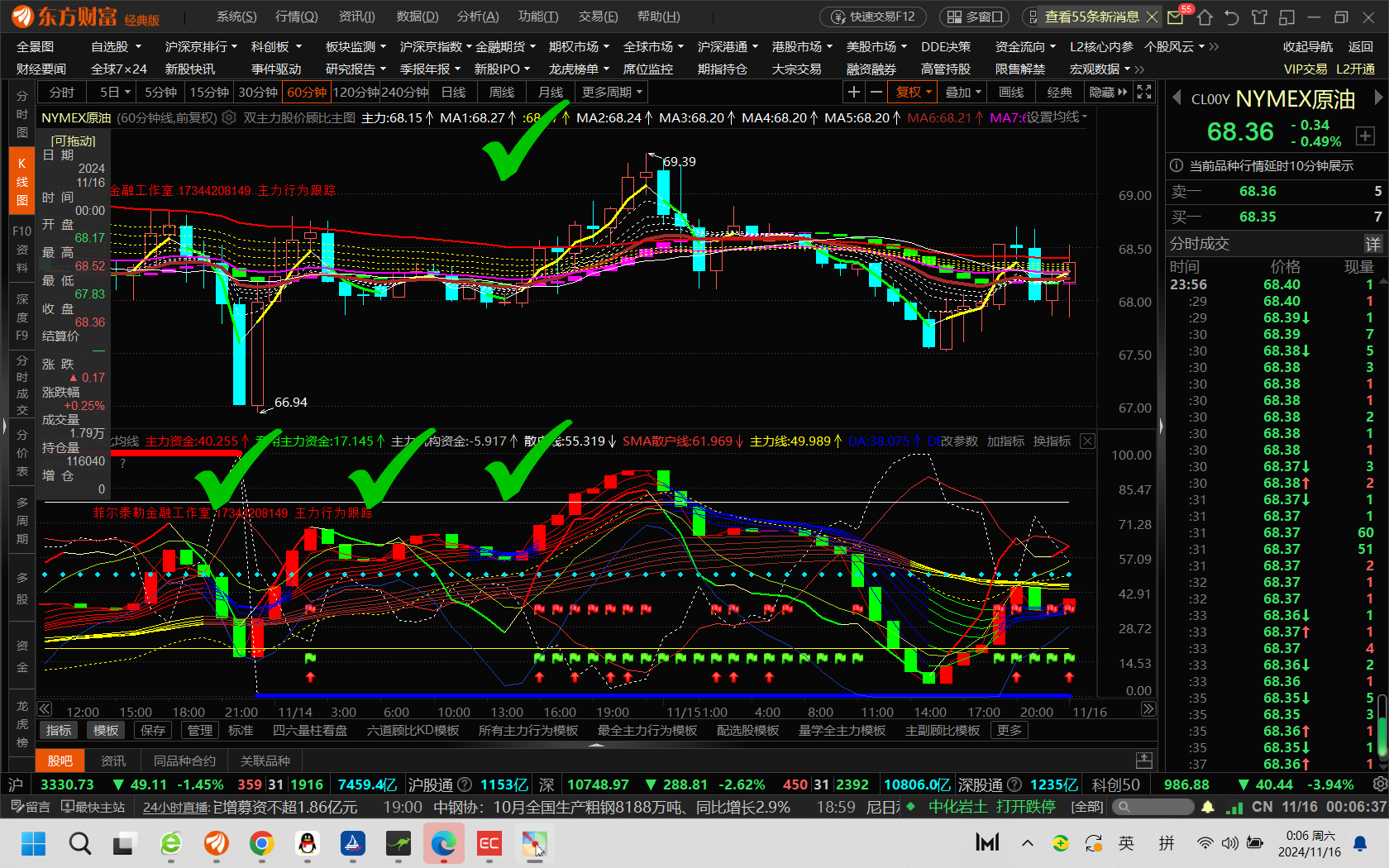Open 设置均线 moving average settings dropdown
This screenshot has width=1389, height=868.
[x=1057, y=117]
